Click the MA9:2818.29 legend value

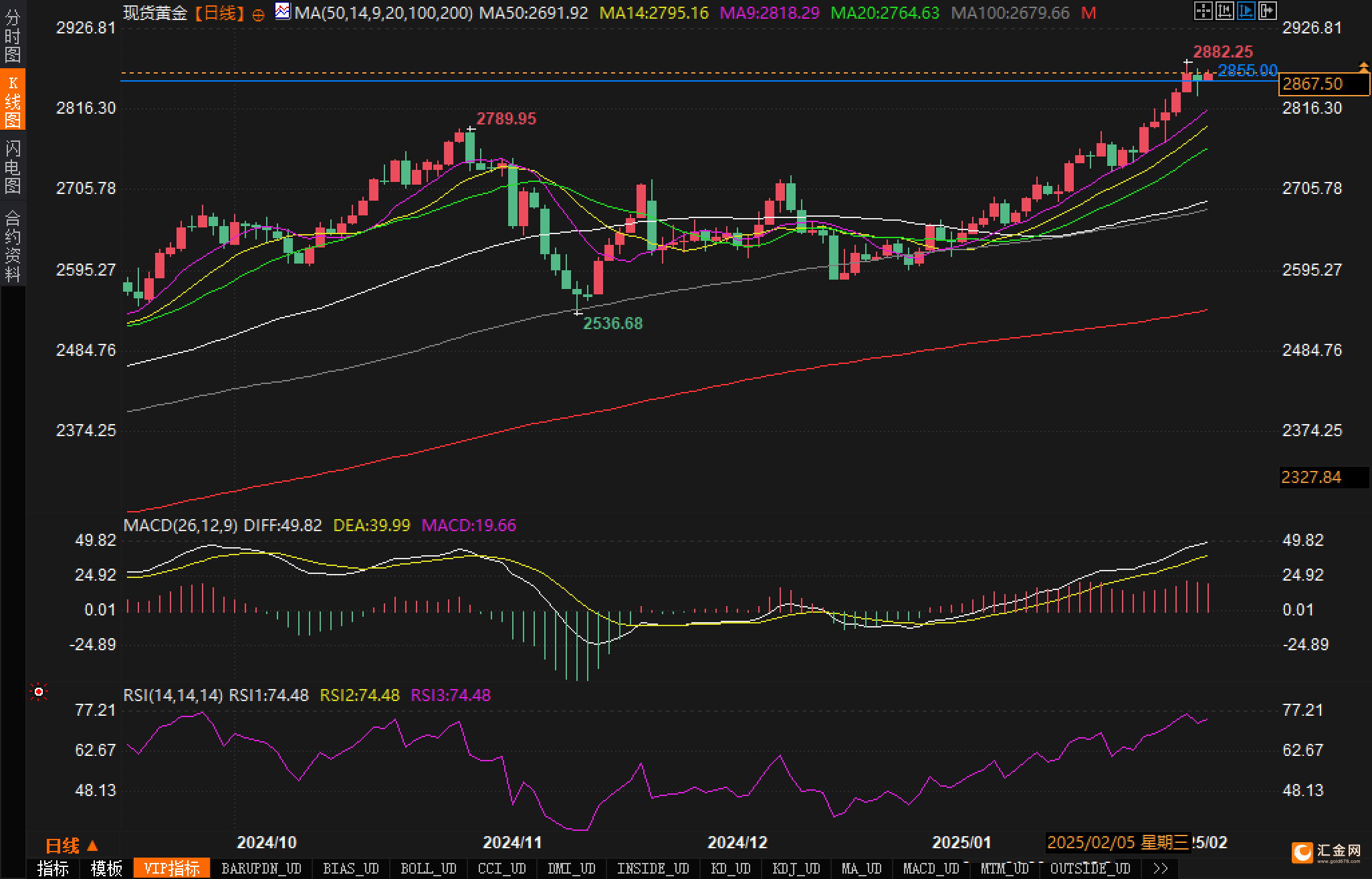(770, 13)
